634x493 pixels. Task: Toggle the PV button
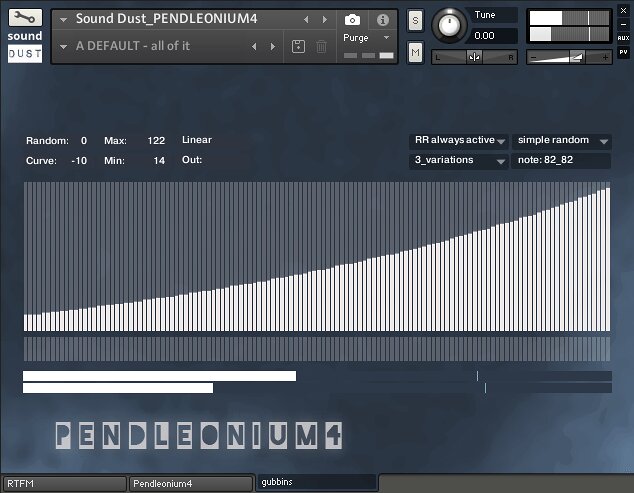point(623,52)
